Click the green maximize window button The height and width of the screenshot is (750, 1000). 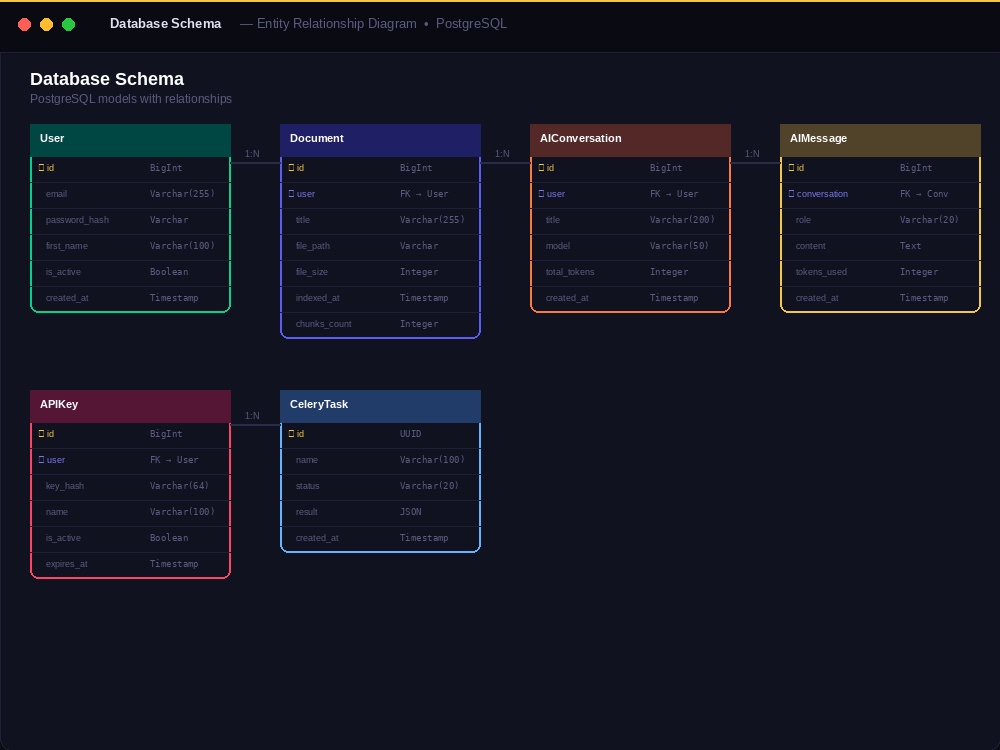(68, 24)
